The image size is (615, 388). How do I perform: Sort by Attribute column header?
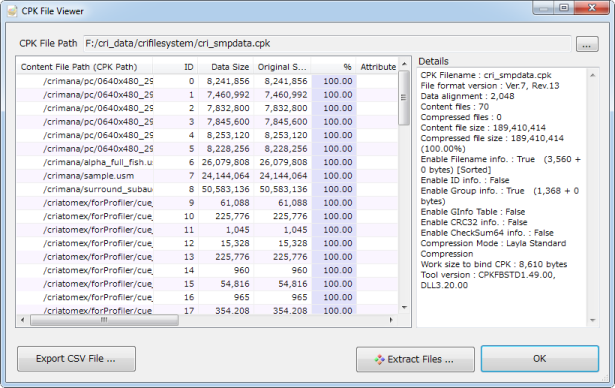[377, 67]
